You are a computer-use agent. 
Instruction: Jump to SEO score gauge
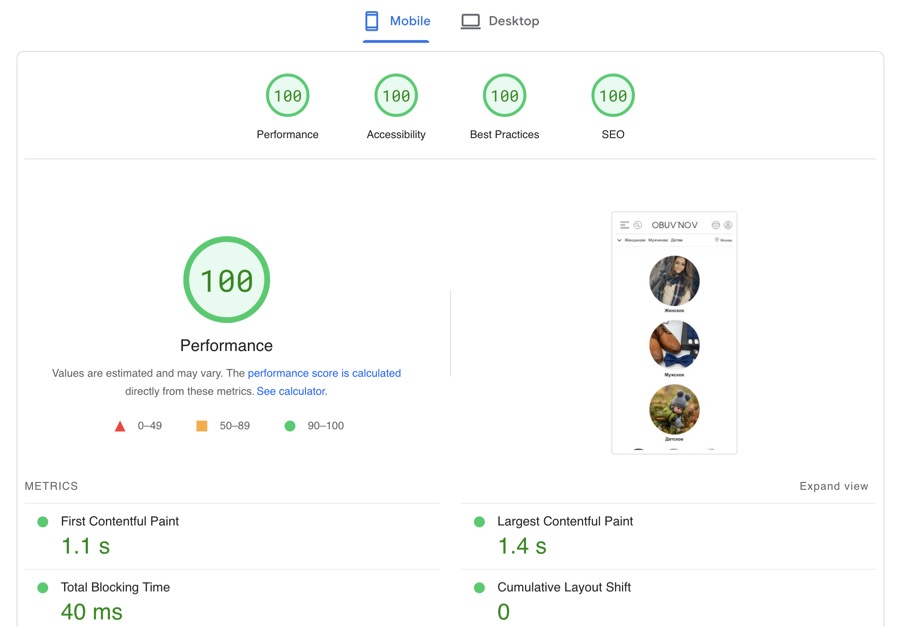(613, 95)
